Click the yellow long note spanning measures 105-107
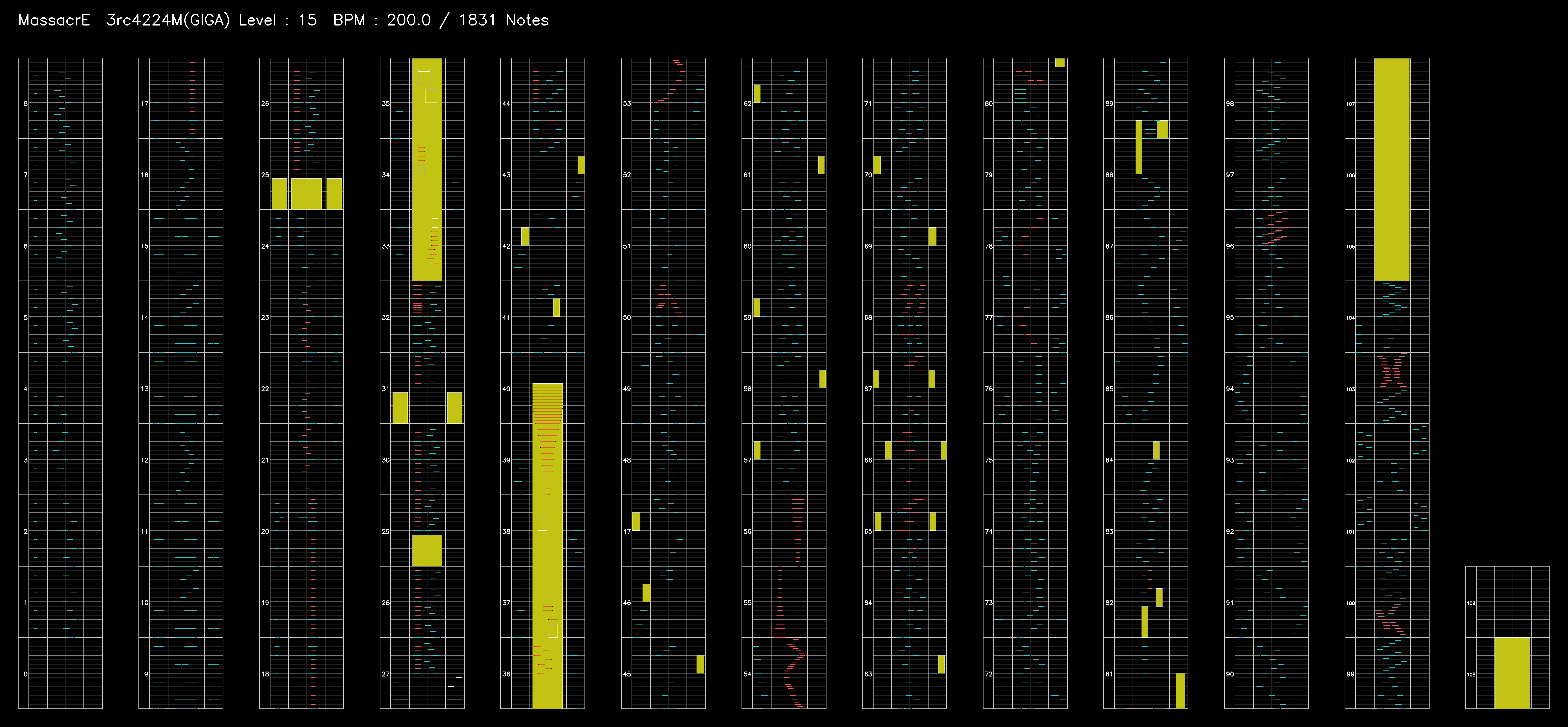This screenshot has width=1568, height=727. 1392,170
